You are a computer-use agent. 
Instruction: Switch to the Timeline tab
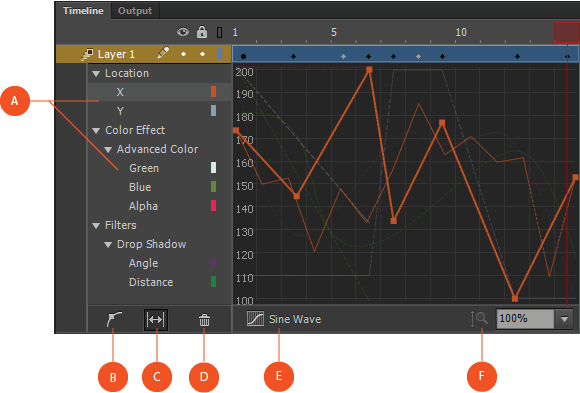(x=83, y=10)
